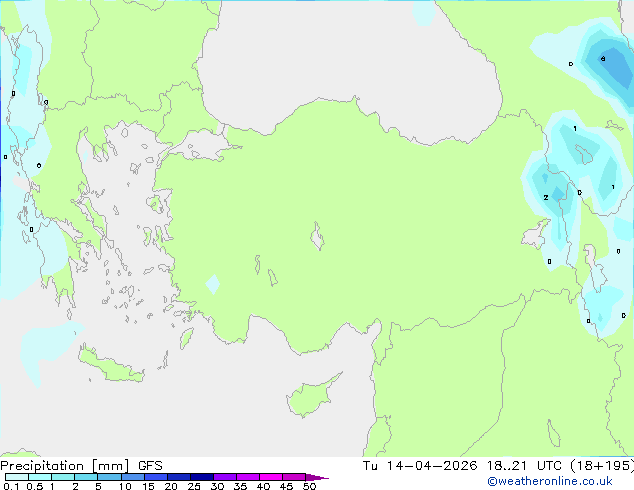The width and height of the screenshot is (634, 490).
Task: Click the 20 to 25 mm dark blue swatch
Action: pyautogui.click(x=179, y=477)
